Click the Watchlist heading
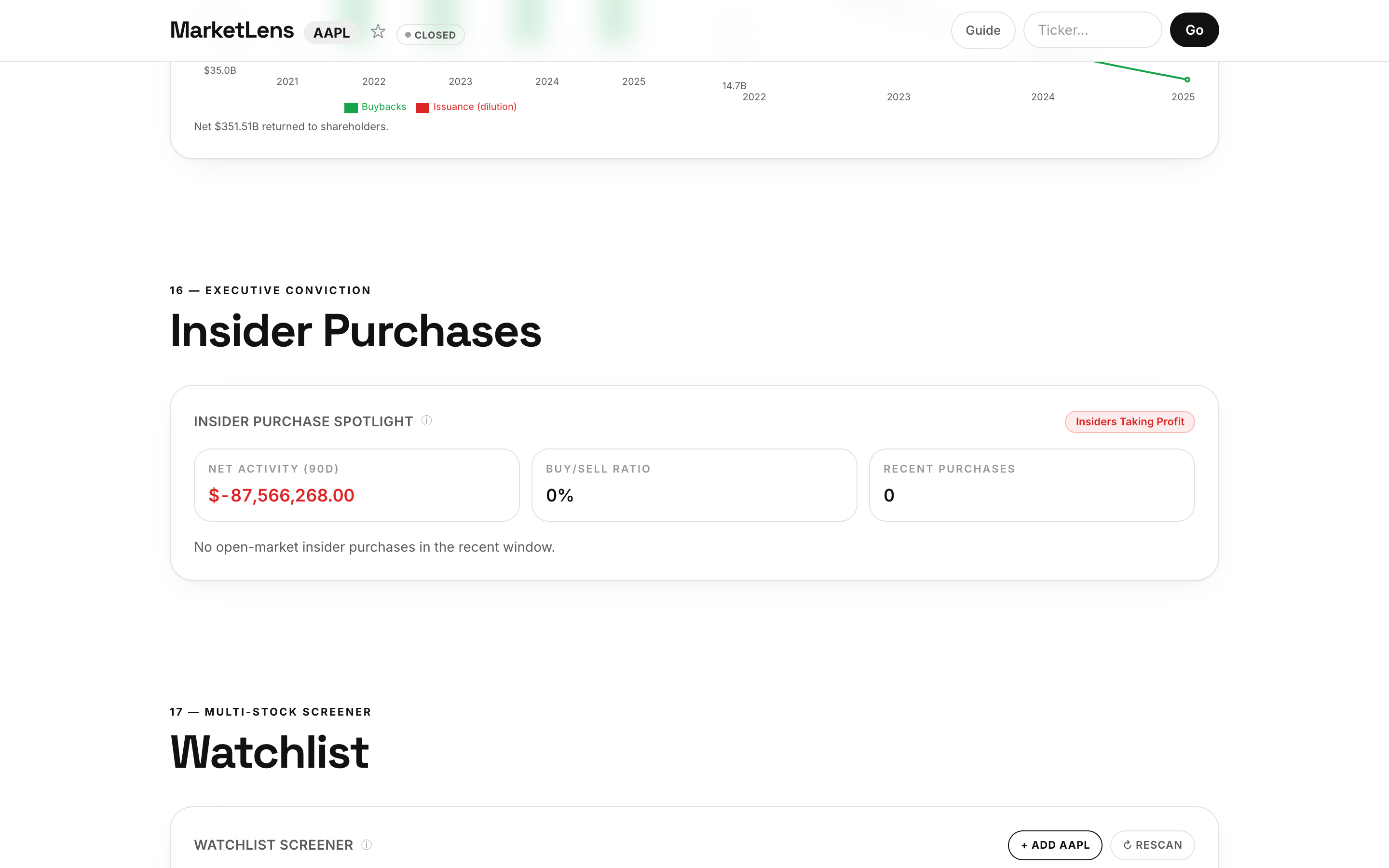The image size is (1389, 868). (x=269, y=752)
